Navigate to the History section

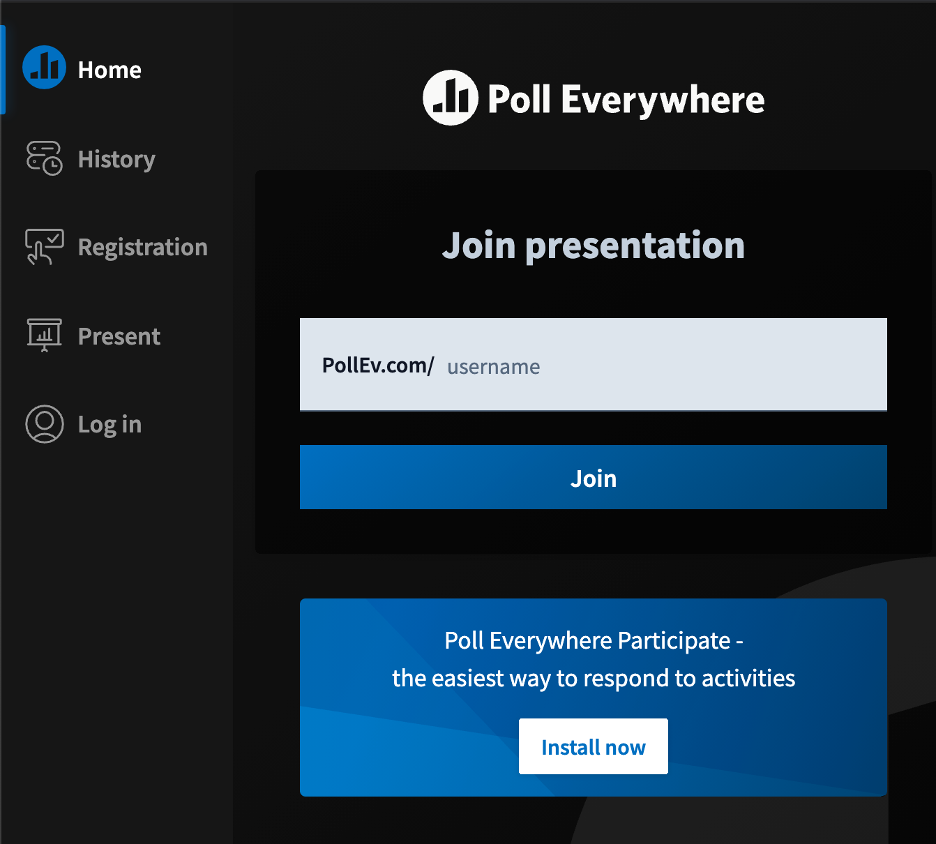116,158
